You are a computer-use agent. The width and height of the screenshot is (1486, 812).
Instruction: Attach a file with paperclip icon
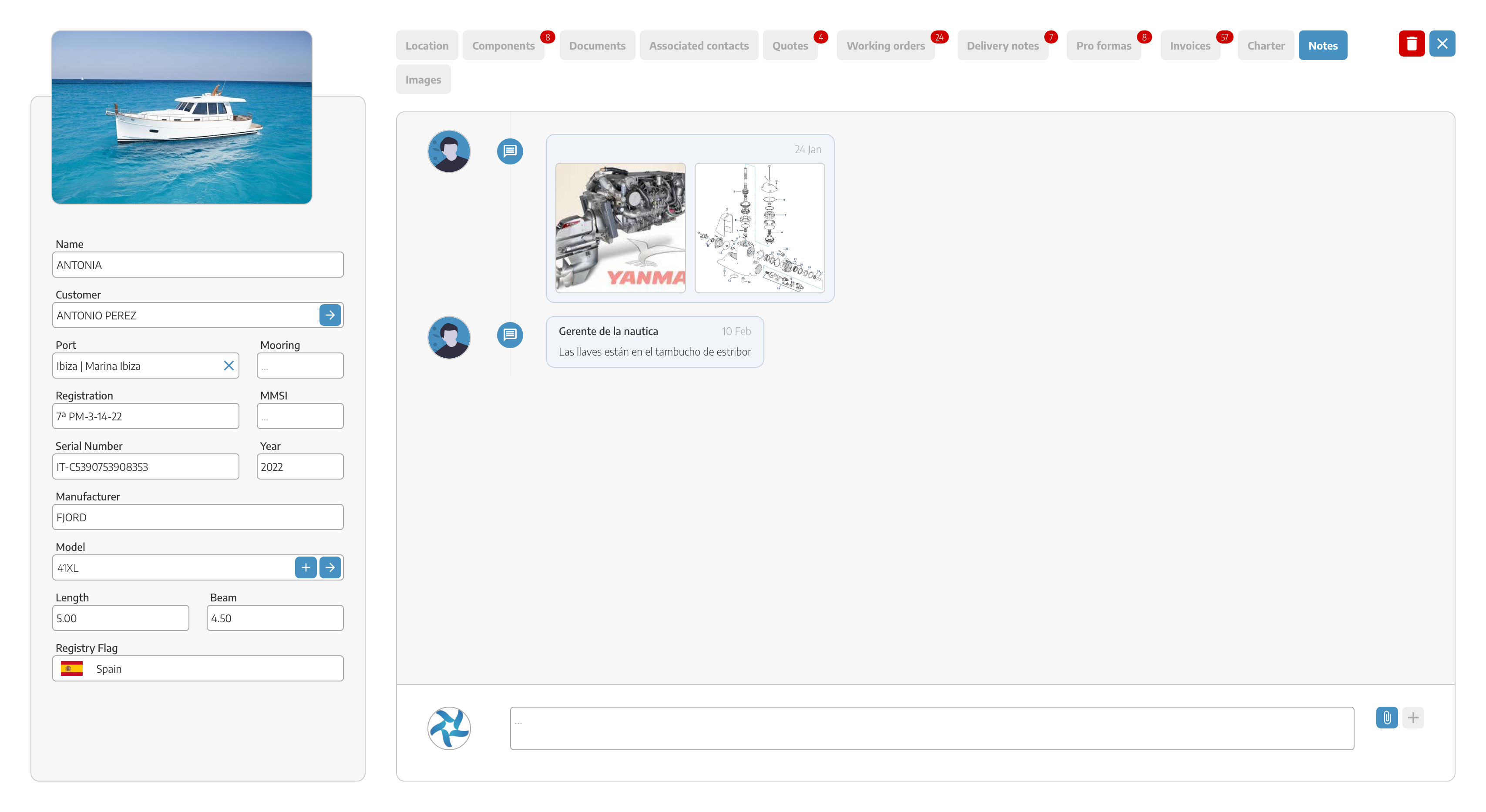(1387, 718)
